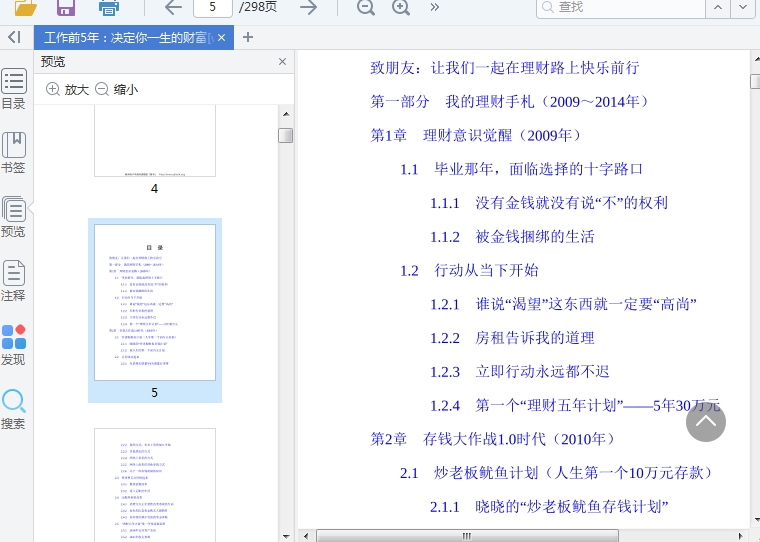
Task: Click the round back-to-top arrow button
Action: [x=706, y=422]
